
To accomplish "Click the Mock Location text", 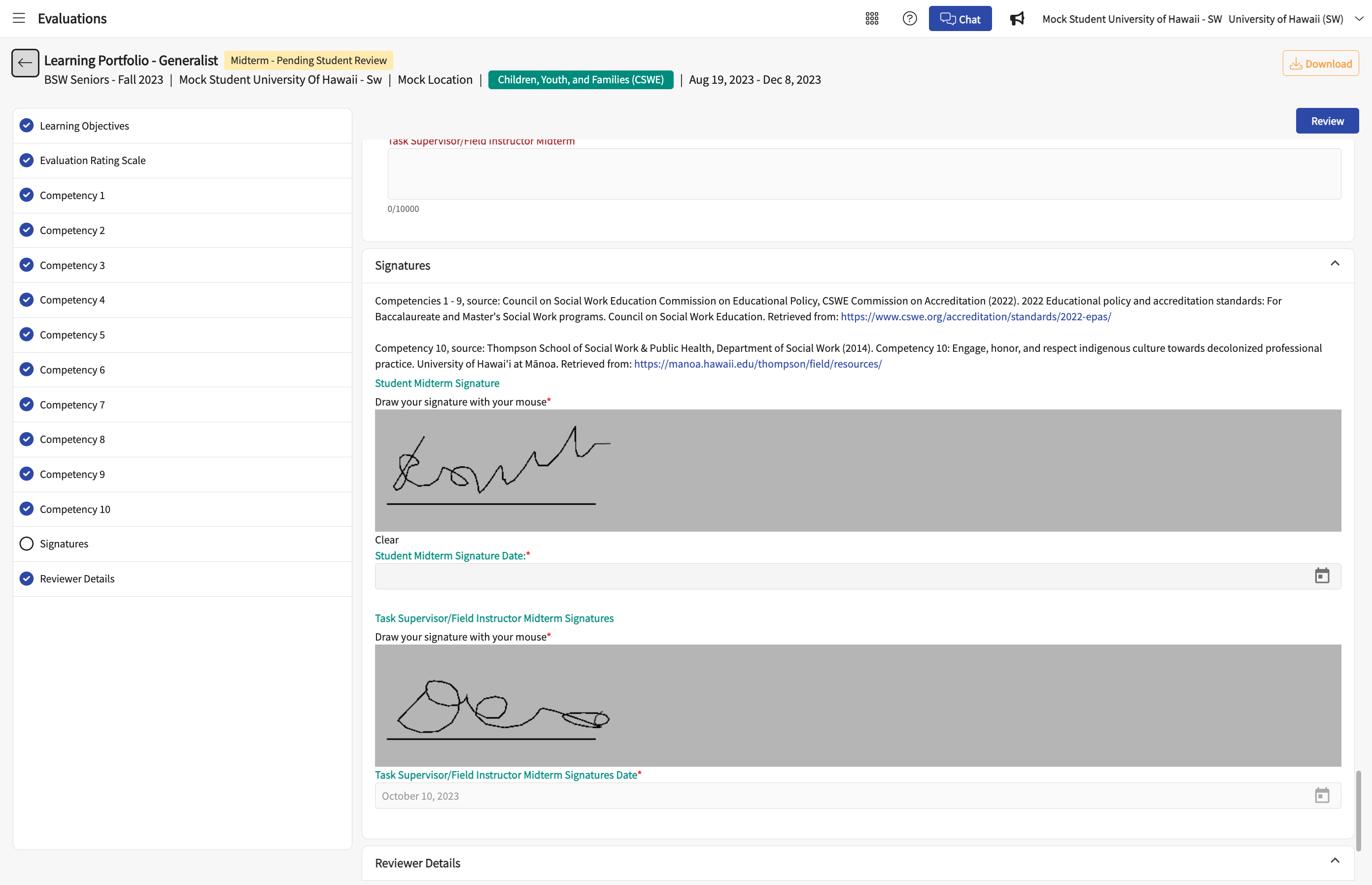I will pos(435,79).
